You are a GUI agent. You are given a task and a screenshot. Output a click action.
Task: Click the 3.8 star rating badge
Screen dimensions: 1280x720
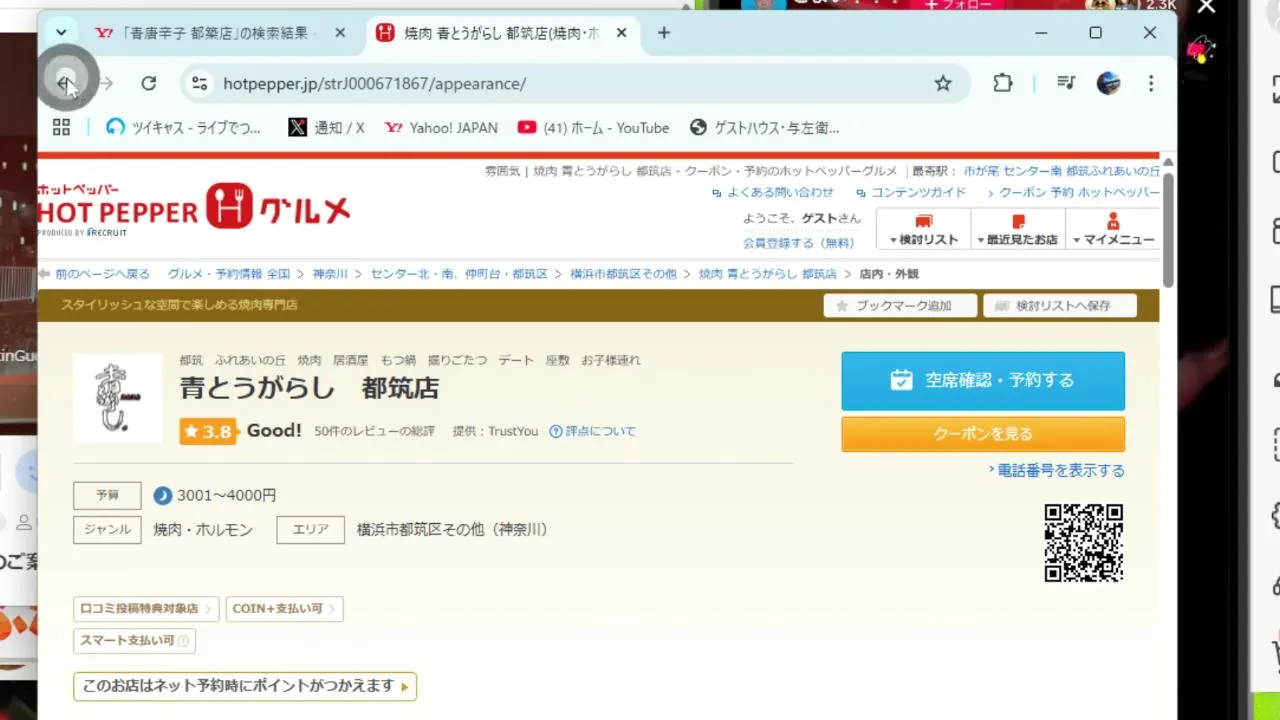pyautogui.click(x=208, y=431)
